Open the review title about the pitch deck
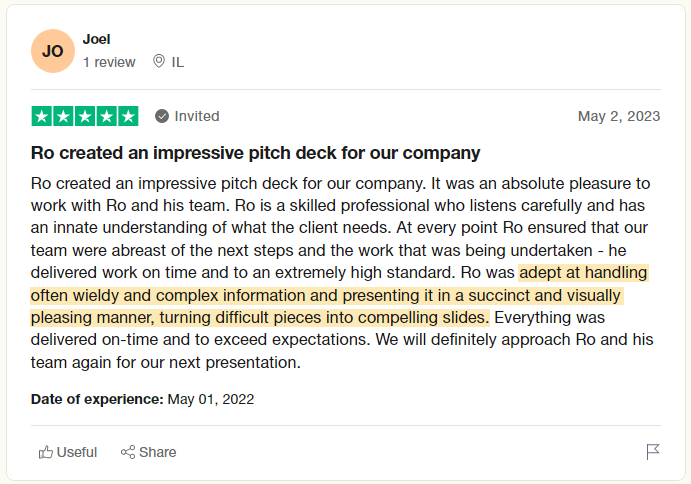Image resolution: width=691 pixels, height=484 pixels. 256,153
